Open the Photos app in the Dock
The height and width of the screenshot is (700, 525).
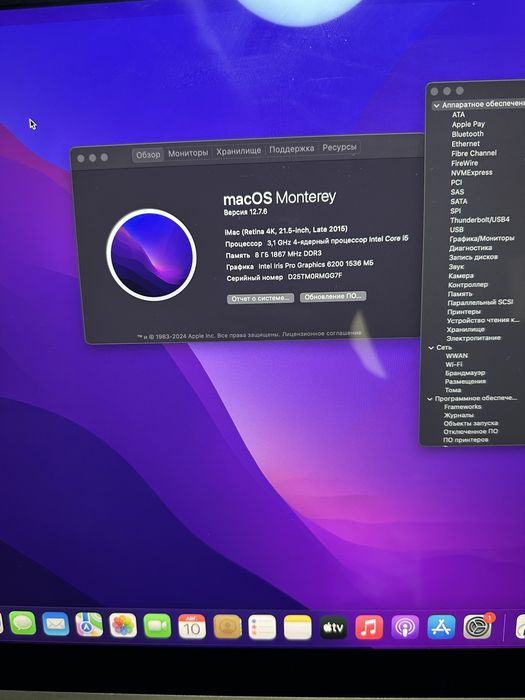pos(123,625)
